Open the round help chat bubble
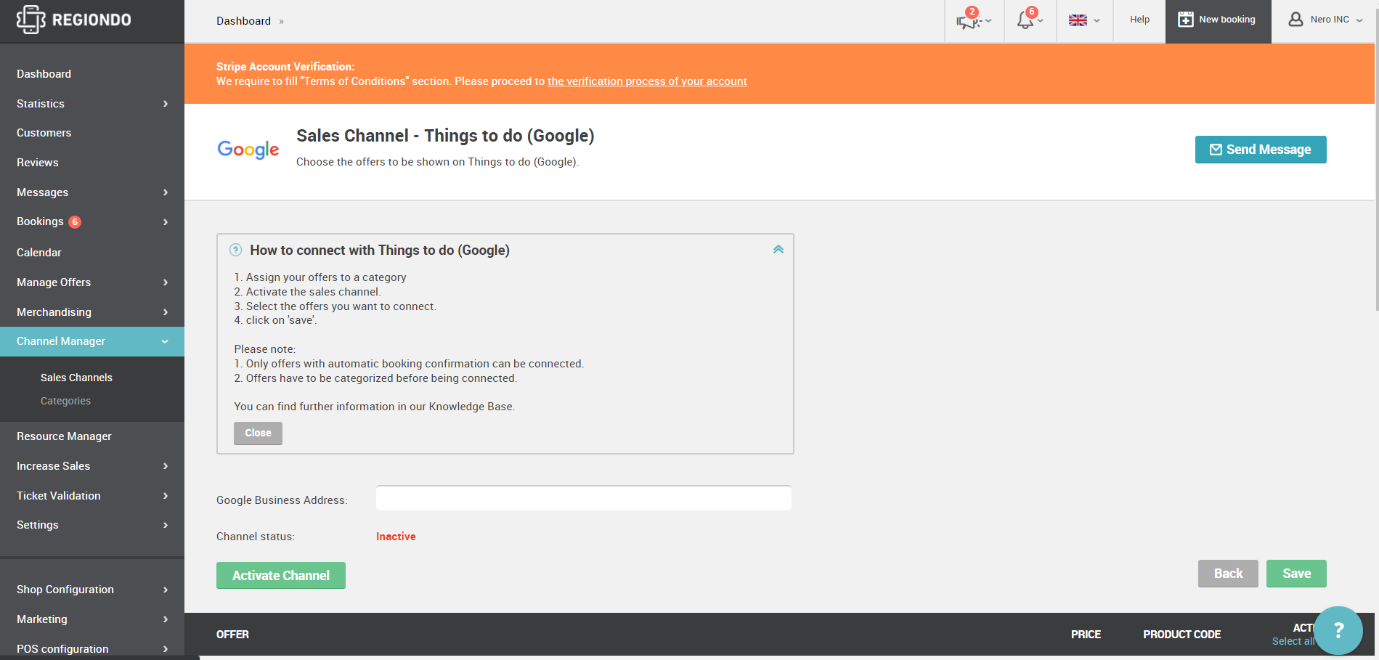Image resolution: width=1379 pixels, height=660 pixels. coord(1338,630)
